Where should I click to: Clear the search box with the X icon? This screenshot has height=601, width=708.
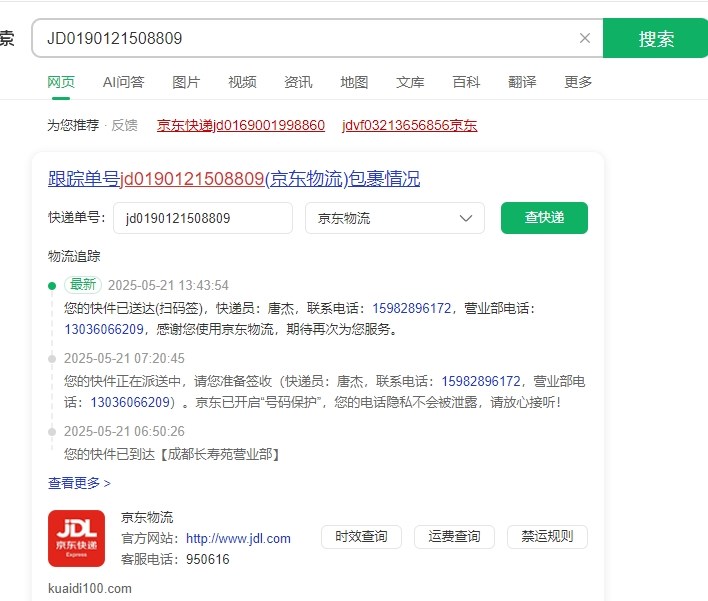[x=585, y=38]
